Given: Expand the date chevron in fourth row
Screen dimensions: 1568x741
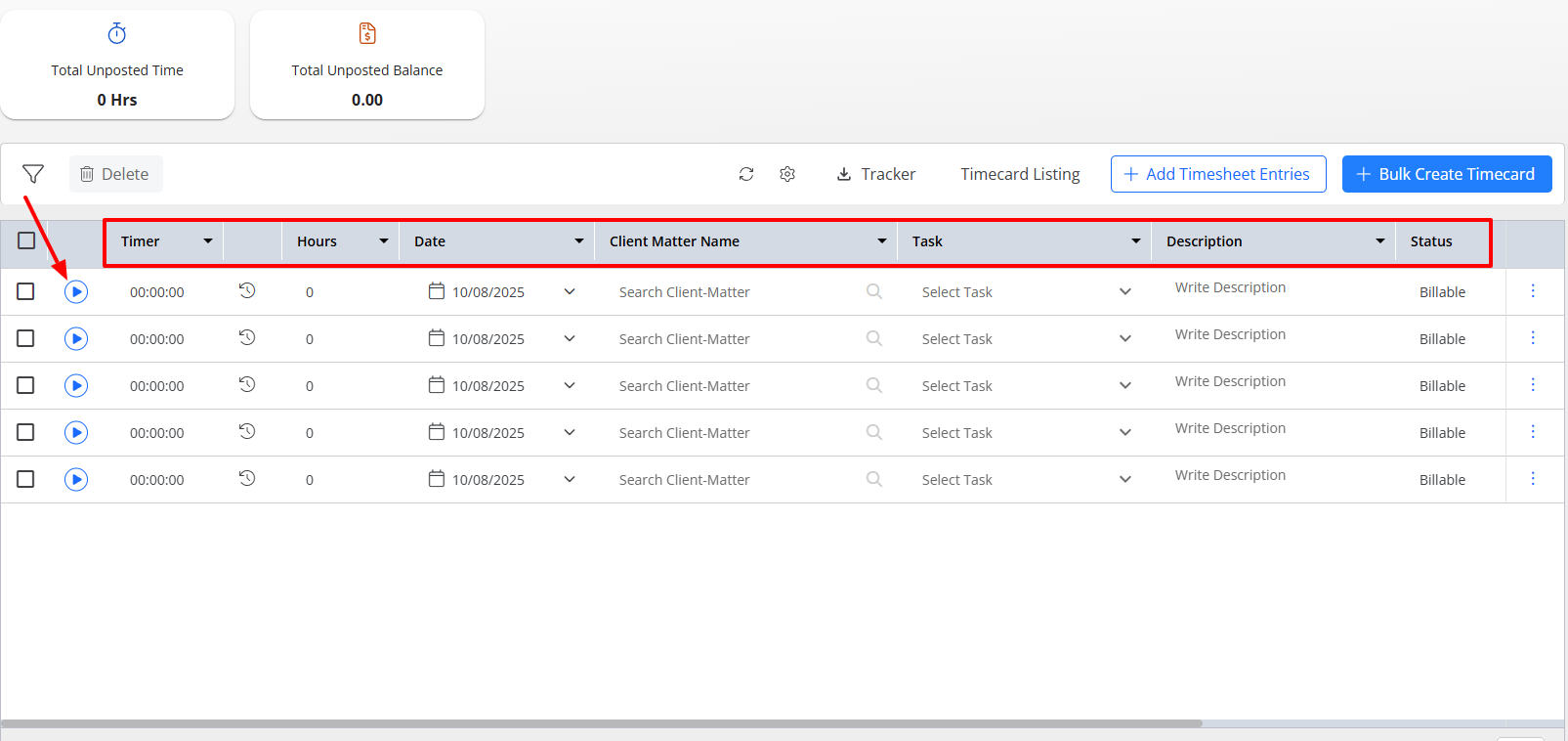Looking at the screenshot, I should coord(570,432).
